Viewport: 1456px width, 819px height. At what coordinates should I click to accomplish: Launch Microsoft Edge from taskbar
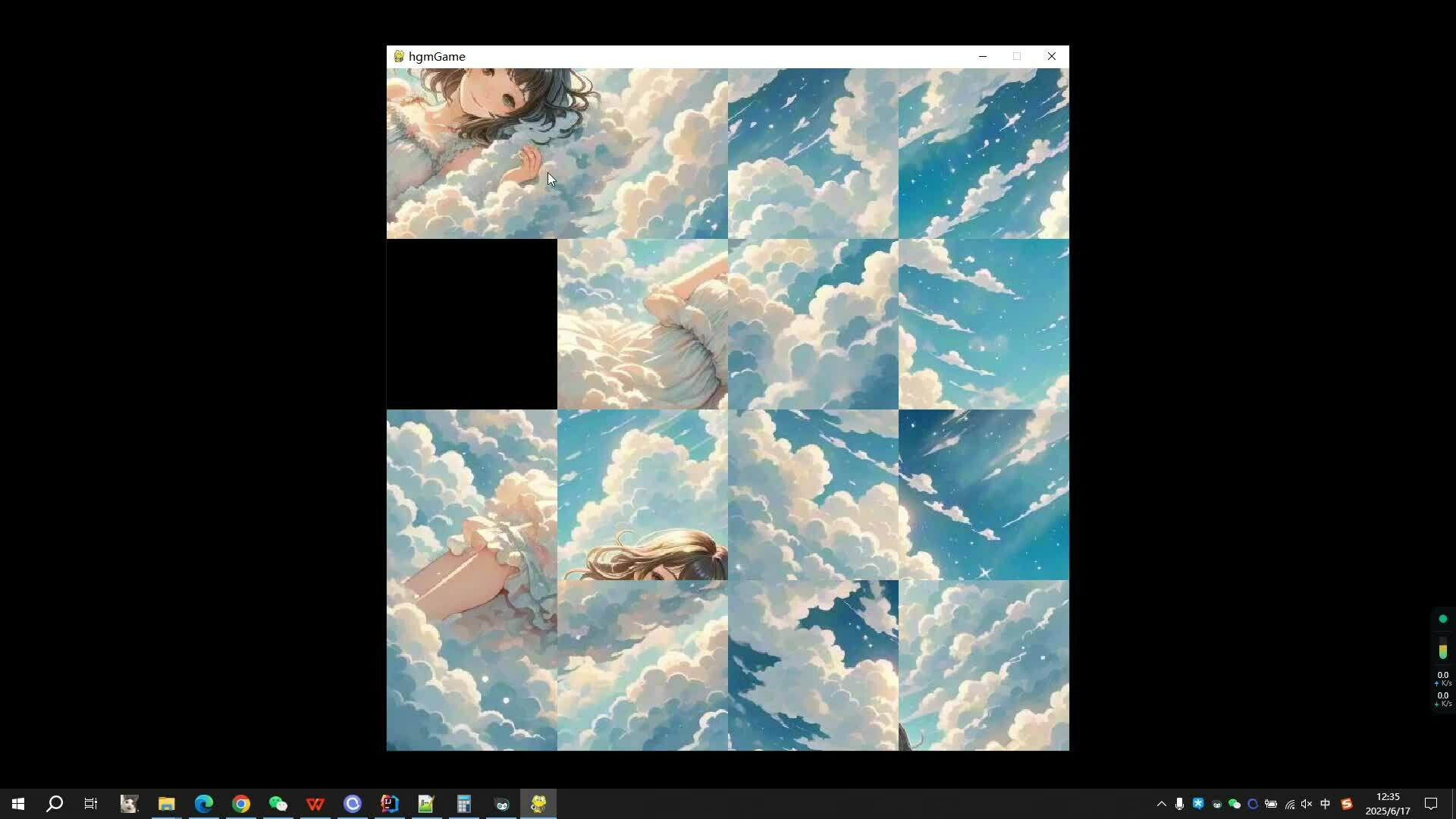pyautogui.click(x=203, y=804)
